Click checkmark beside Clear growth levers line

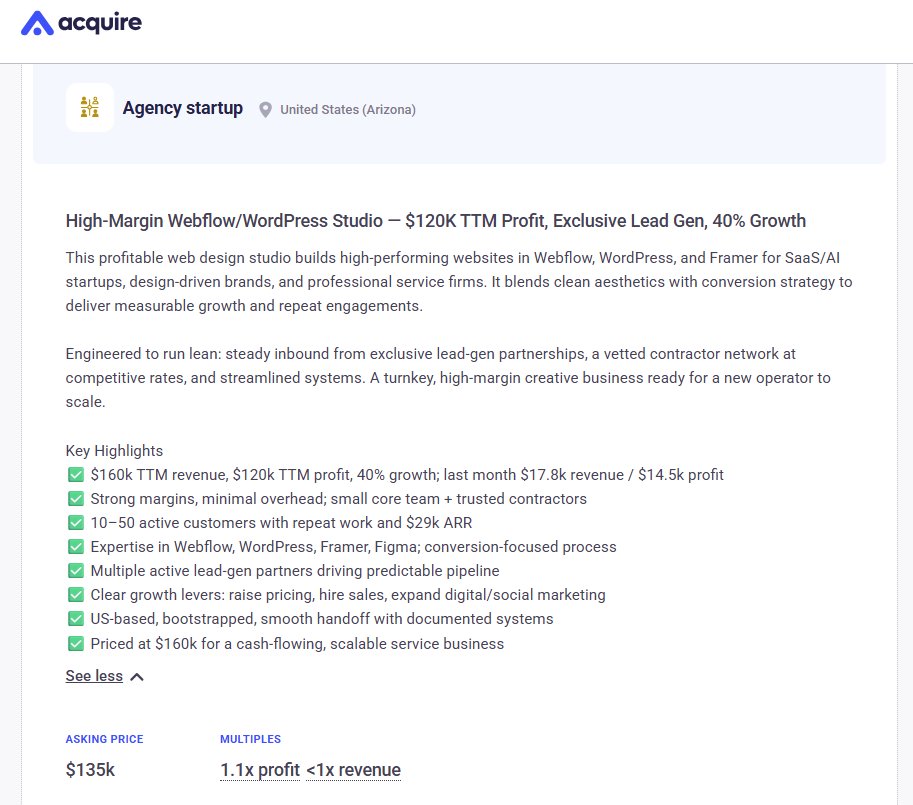tap(76, 595)
